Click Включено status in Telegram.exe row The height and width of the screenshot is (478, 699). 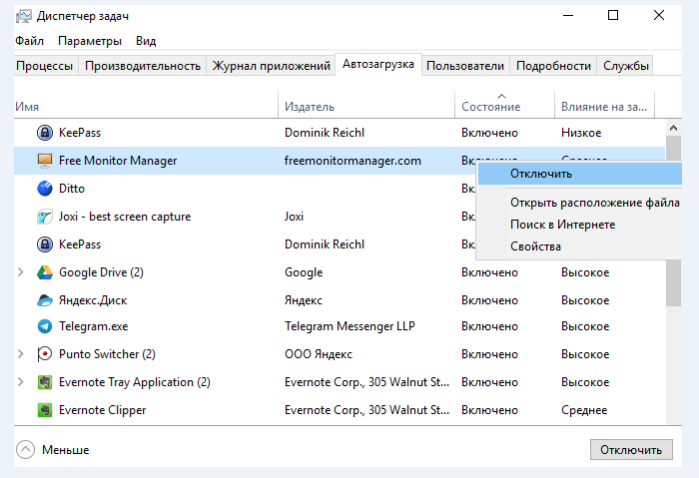489,326
